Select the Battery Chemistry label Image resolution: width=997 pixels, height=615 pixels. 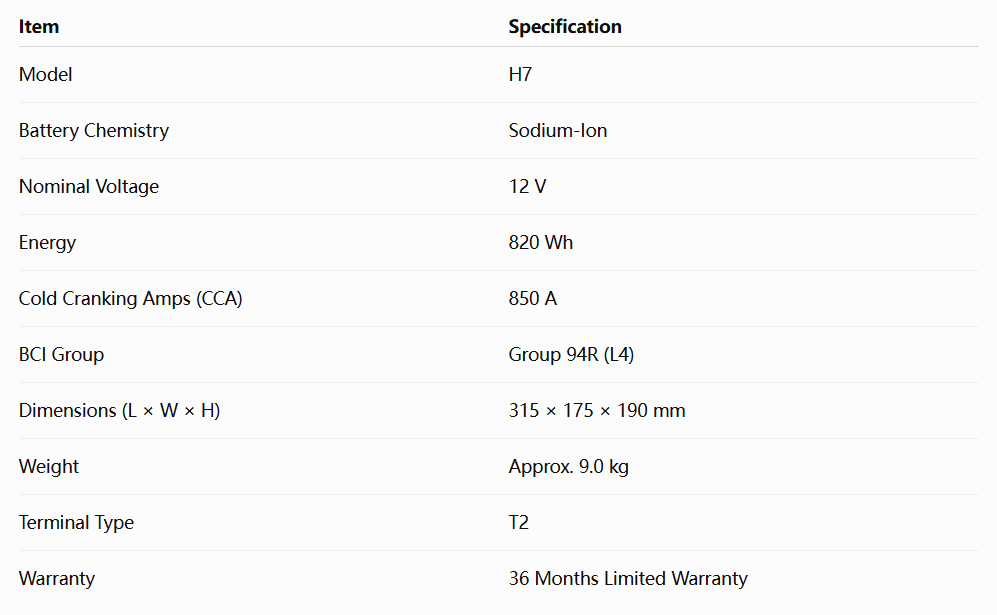(93, 130)
